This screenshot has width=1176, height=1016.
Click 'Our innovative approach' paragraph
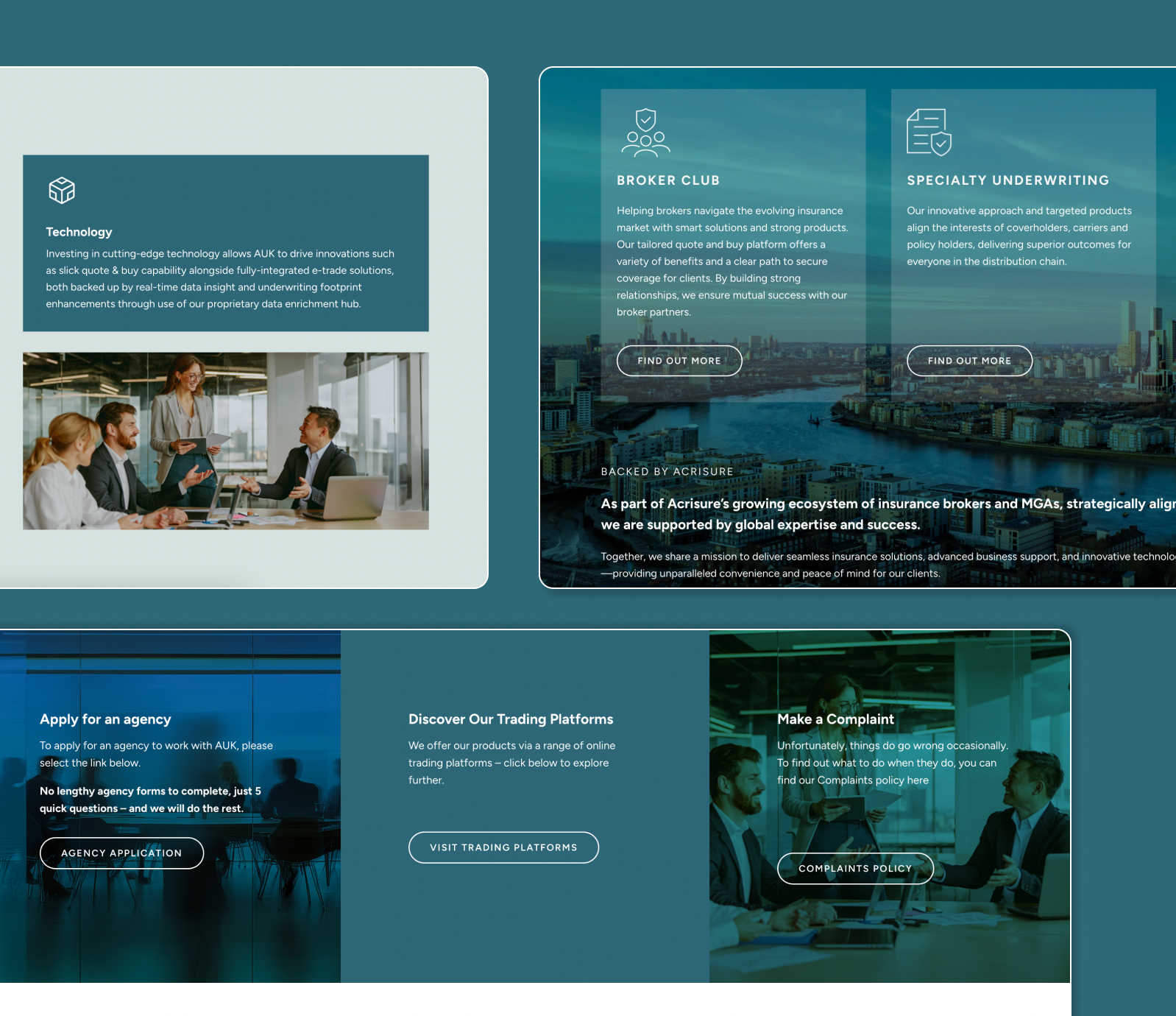click(x=1019, y=236)
